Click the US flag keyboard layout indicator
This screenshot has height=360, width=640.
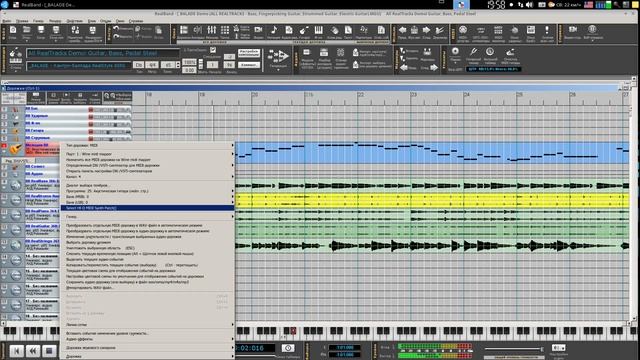(589, 5)
